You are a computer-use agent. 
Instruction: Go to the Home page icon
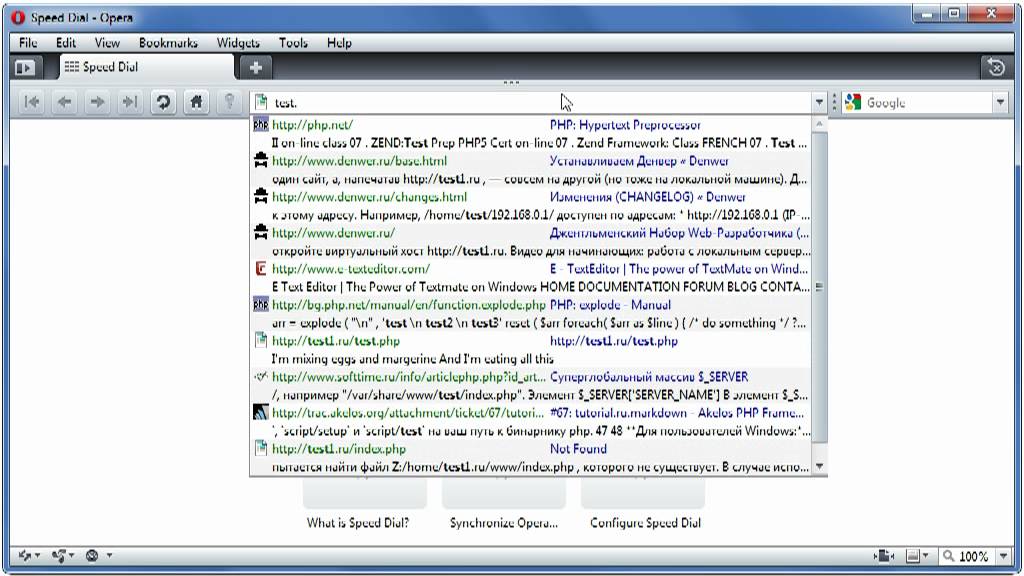[196, 102]
